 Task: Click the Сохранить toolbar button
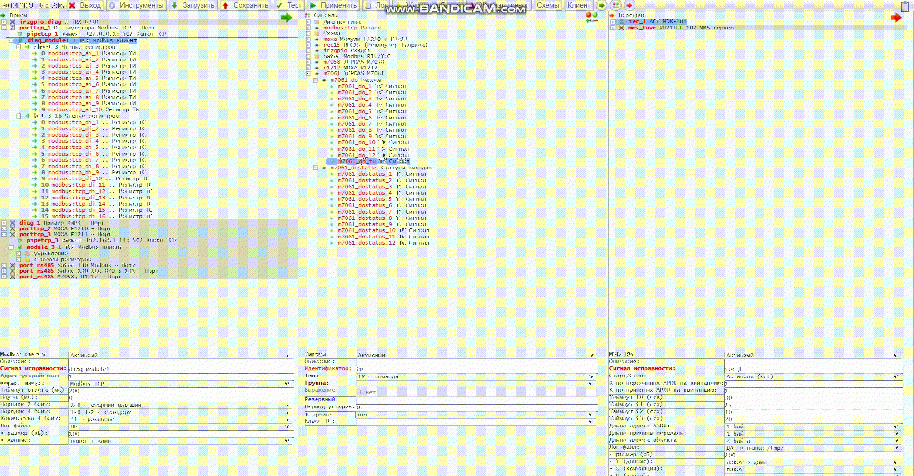[245, 5]
